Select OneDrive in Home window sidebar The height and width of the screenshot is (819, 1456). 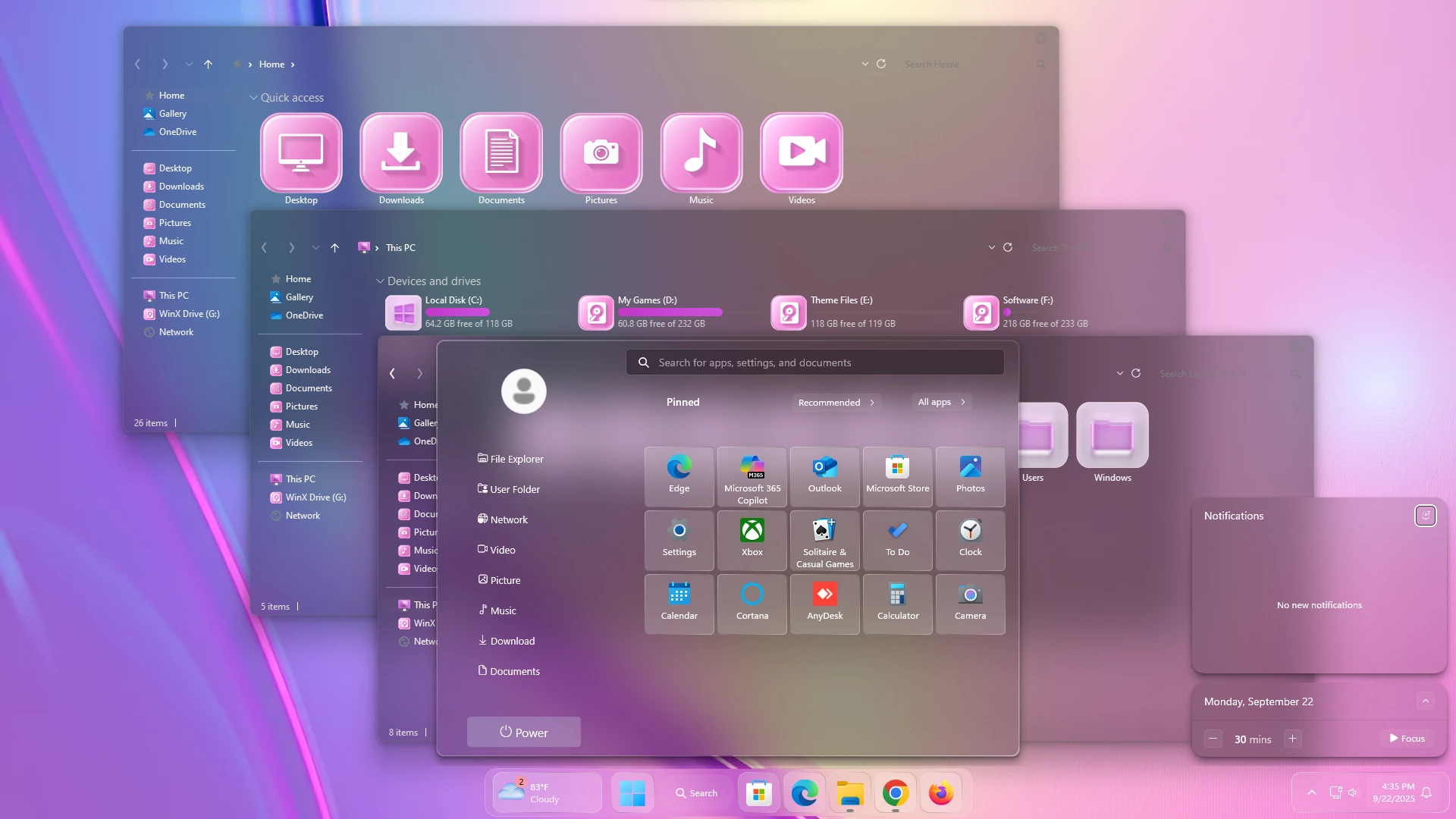(177, 132)
